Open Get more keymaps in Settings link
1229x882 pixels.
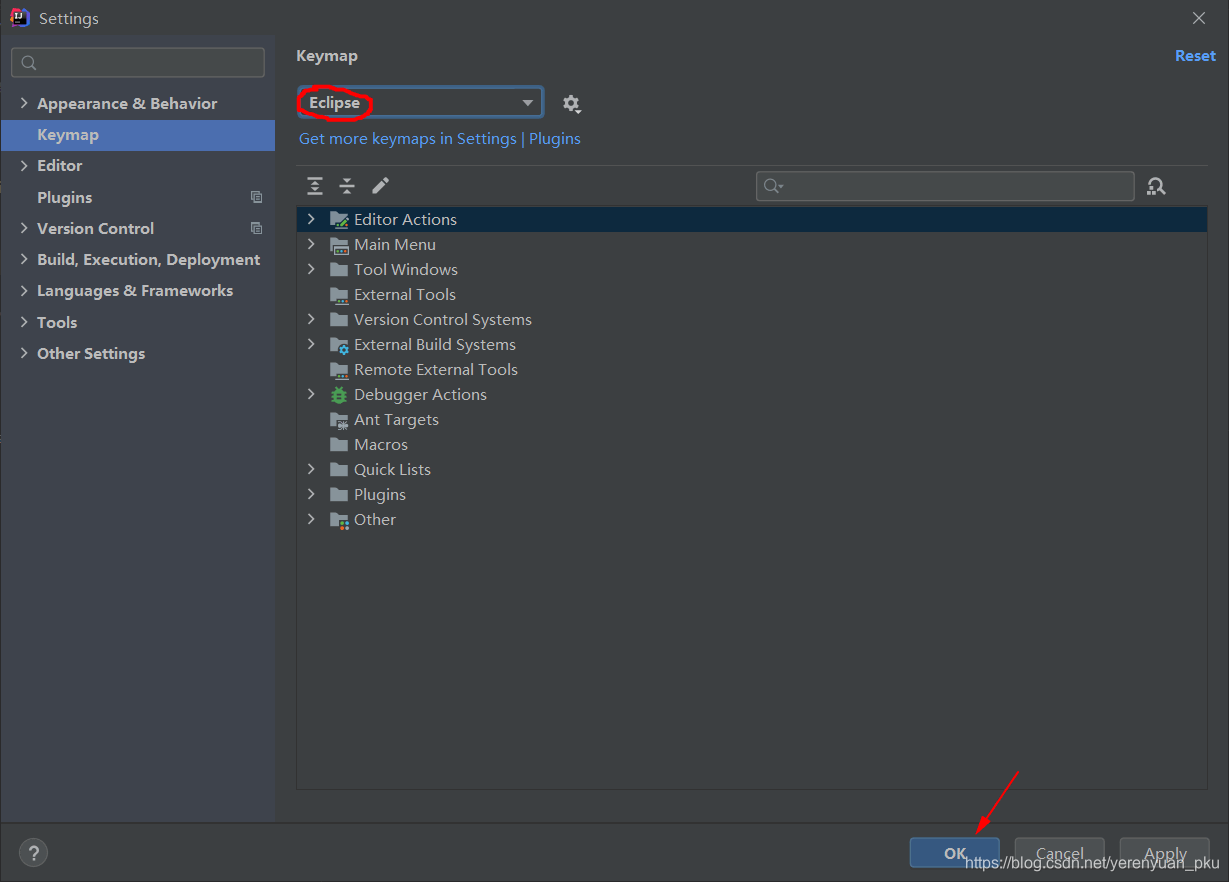[440, 139]
